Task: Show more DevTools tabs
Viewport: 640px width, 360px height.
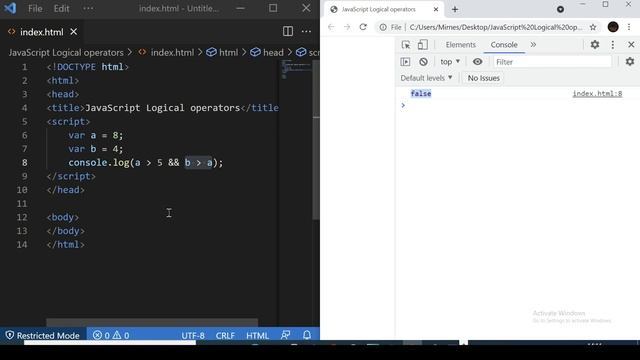Action: (x=533, y=44)
